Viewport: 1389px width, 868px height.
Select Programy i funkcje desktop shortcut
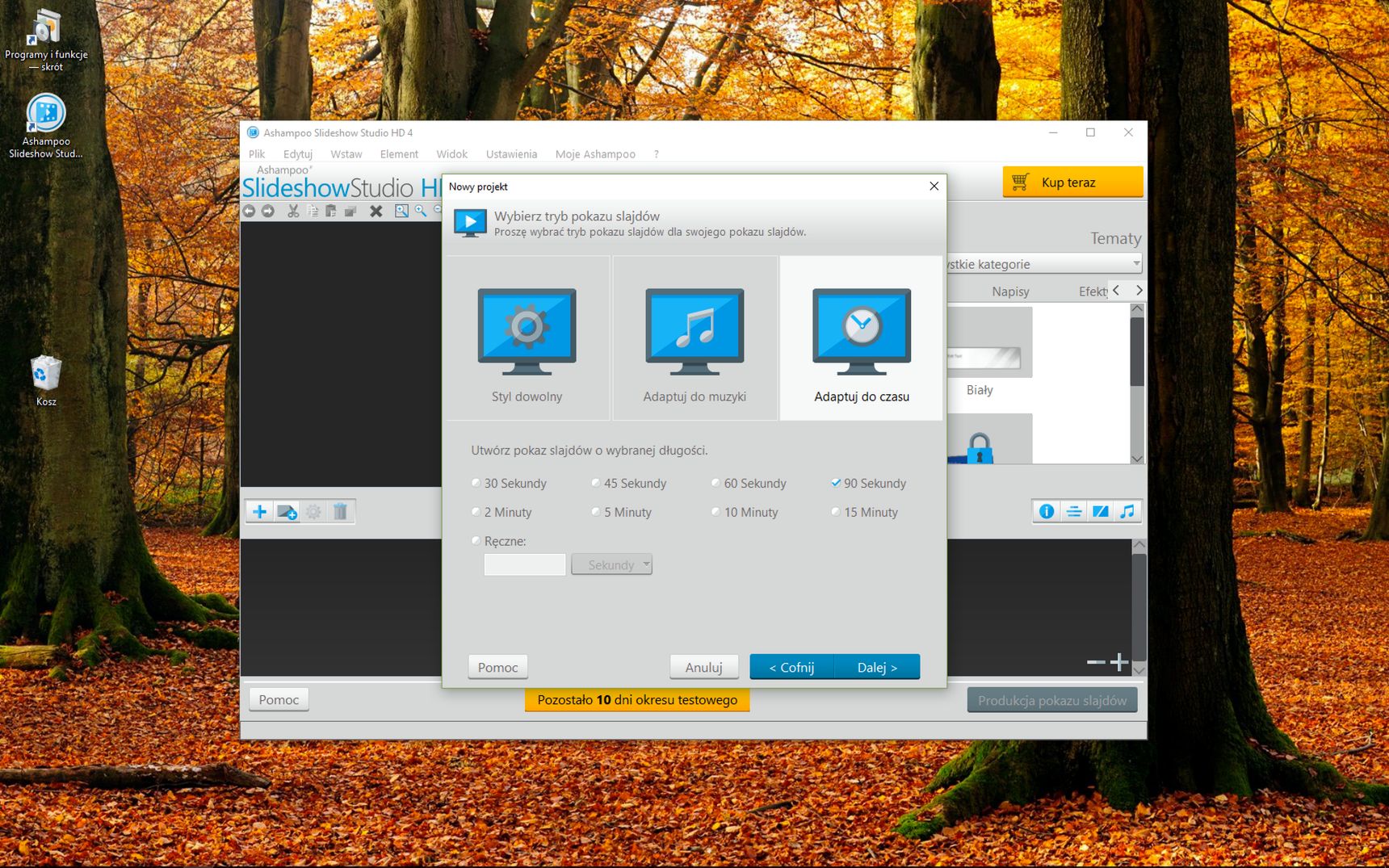point(46,40)
